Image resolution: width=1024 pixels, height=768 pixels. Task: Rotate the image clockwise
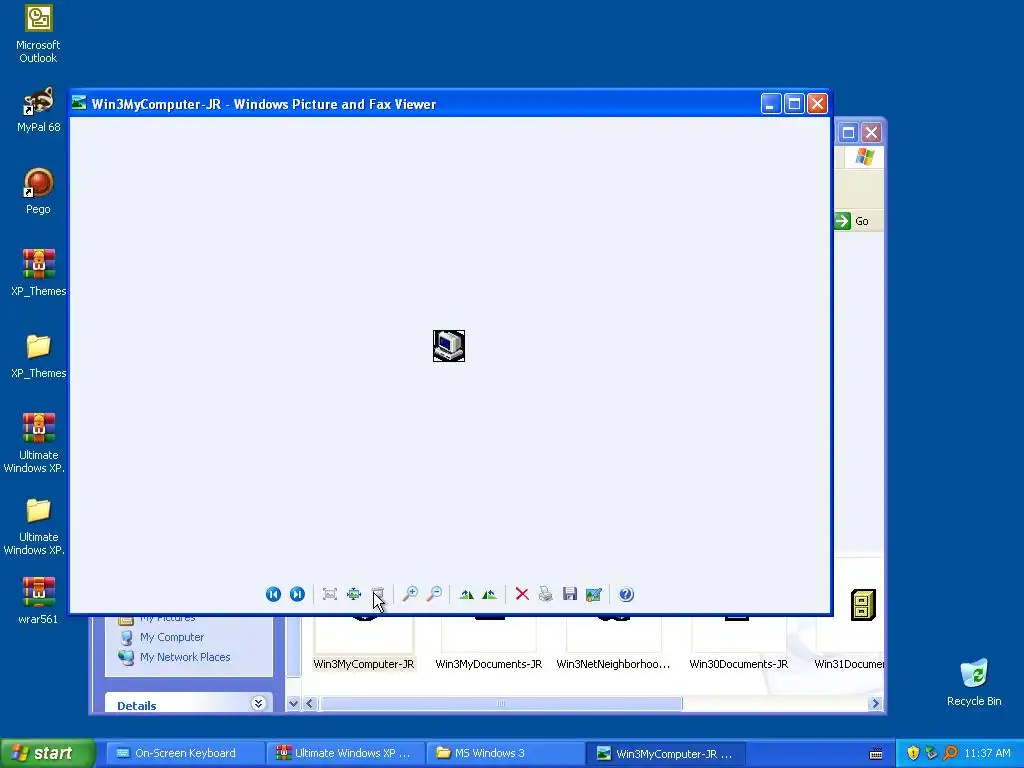(466, 594)
